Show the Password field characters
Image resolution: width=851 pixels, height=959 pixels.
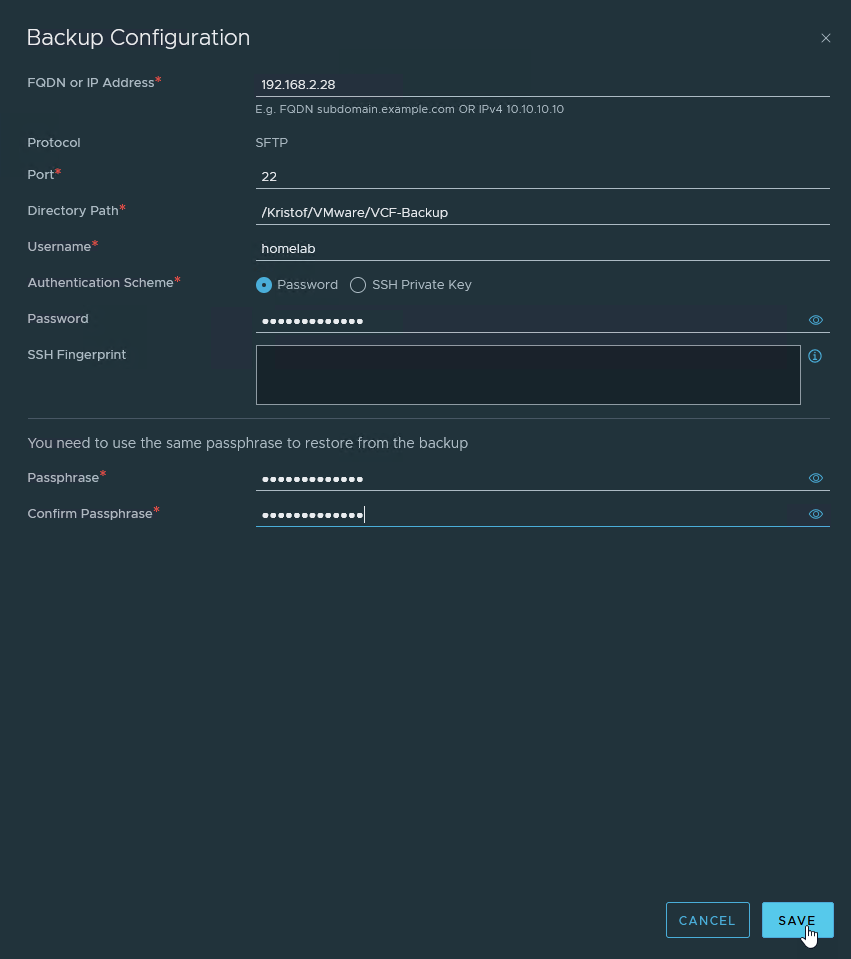point(815,320)
